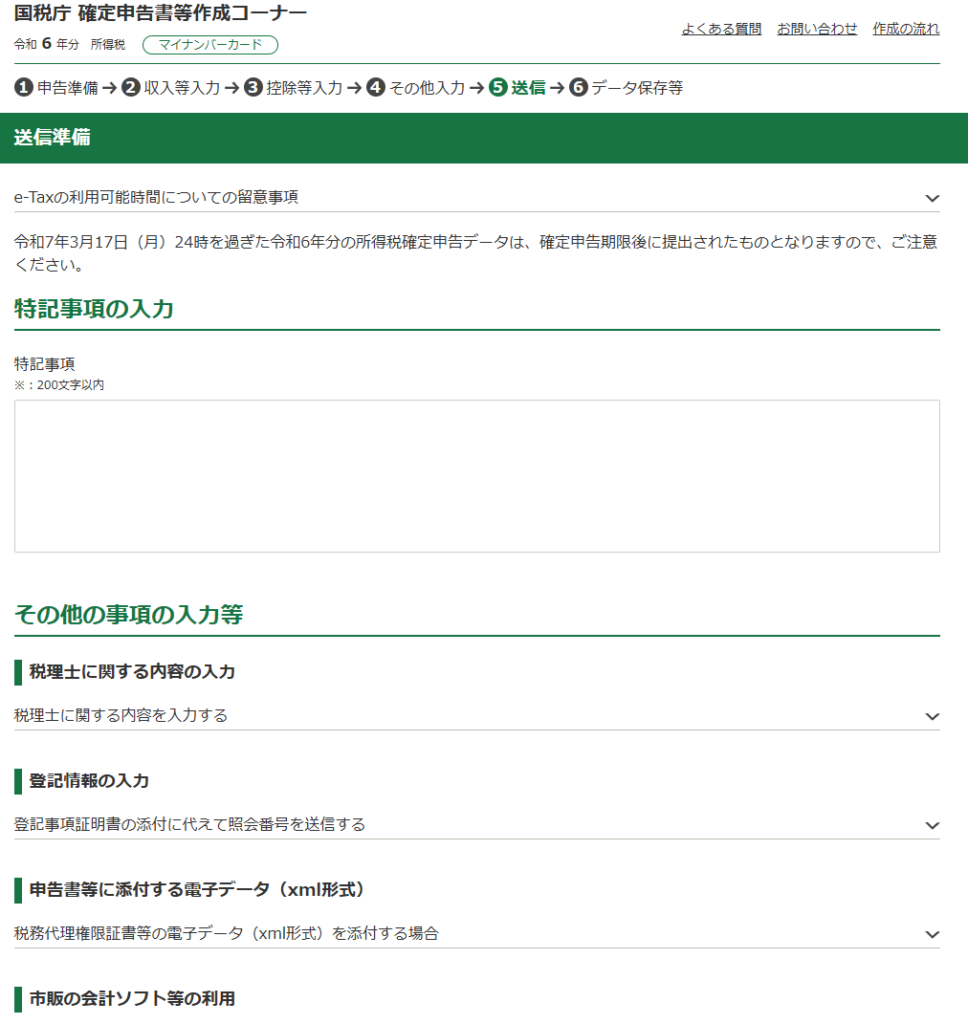Click the chevron arrow on 税理士に関する内容を入力する
Screen dimensions: 968x1024
[932, 716]
